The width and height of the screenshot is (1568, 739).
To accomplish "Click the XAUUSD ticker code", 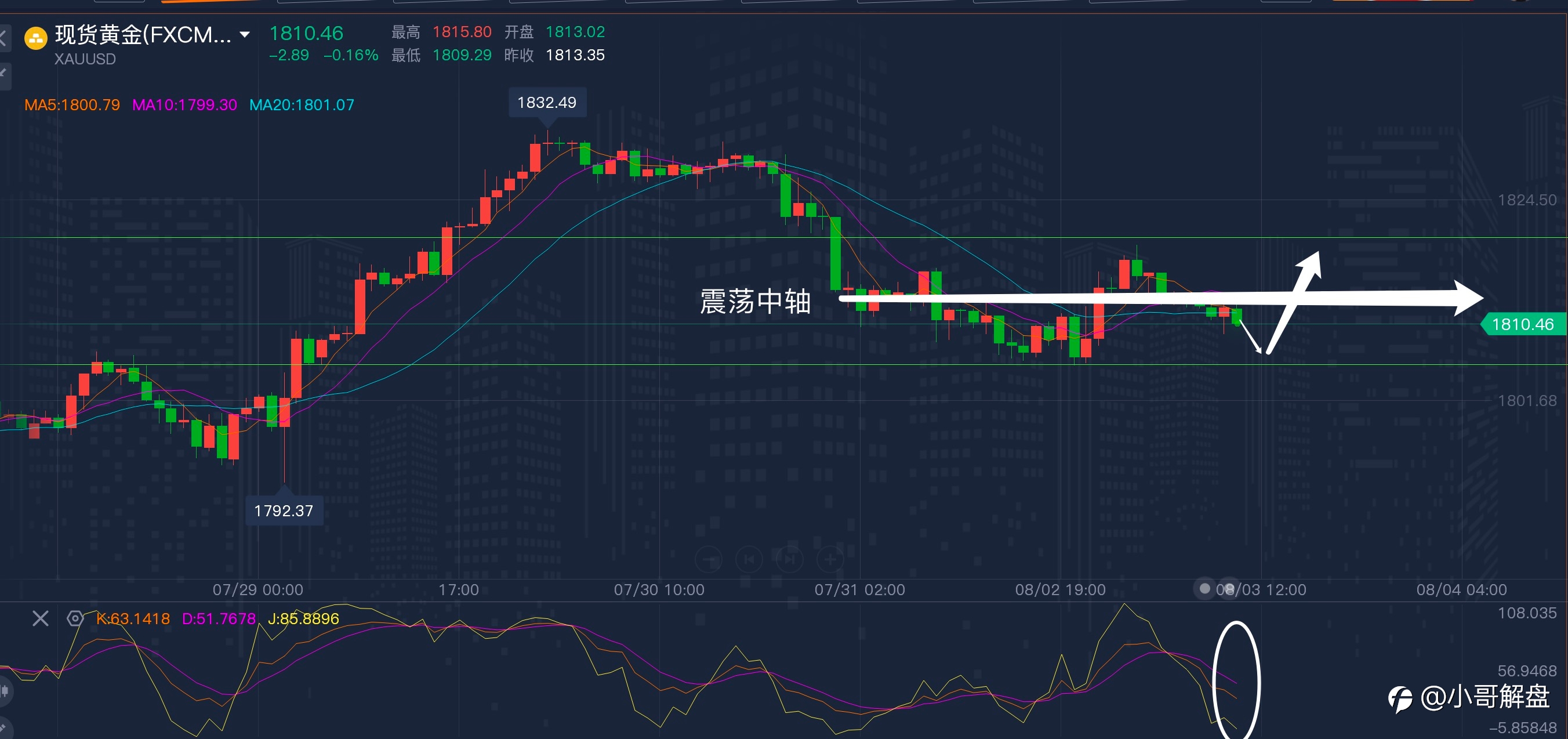I will click(x=85, y=59).
